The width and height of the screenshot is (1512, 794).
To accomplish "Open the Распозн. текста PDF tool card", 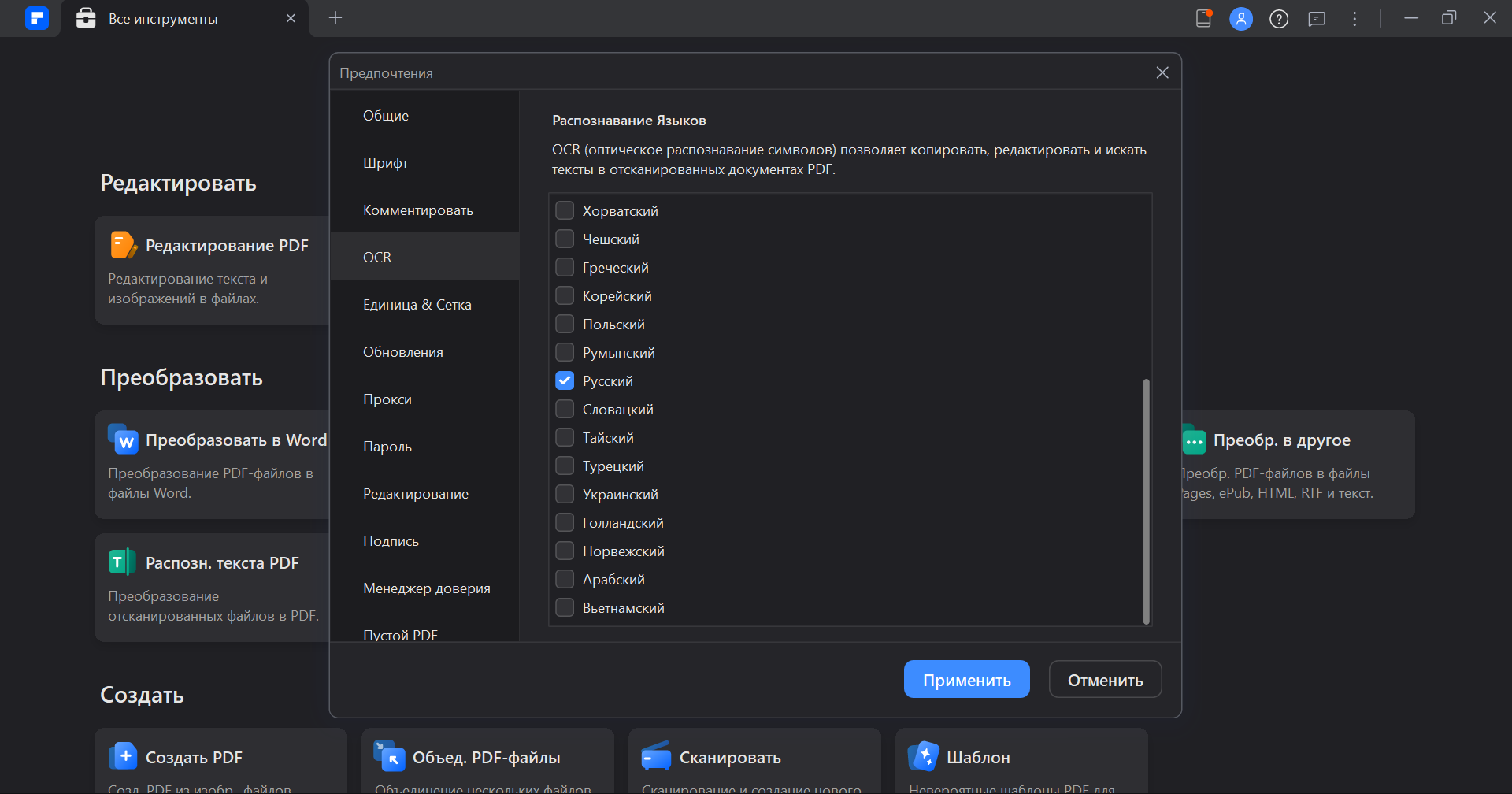I will pyautogui.click(x=212, y=587).
